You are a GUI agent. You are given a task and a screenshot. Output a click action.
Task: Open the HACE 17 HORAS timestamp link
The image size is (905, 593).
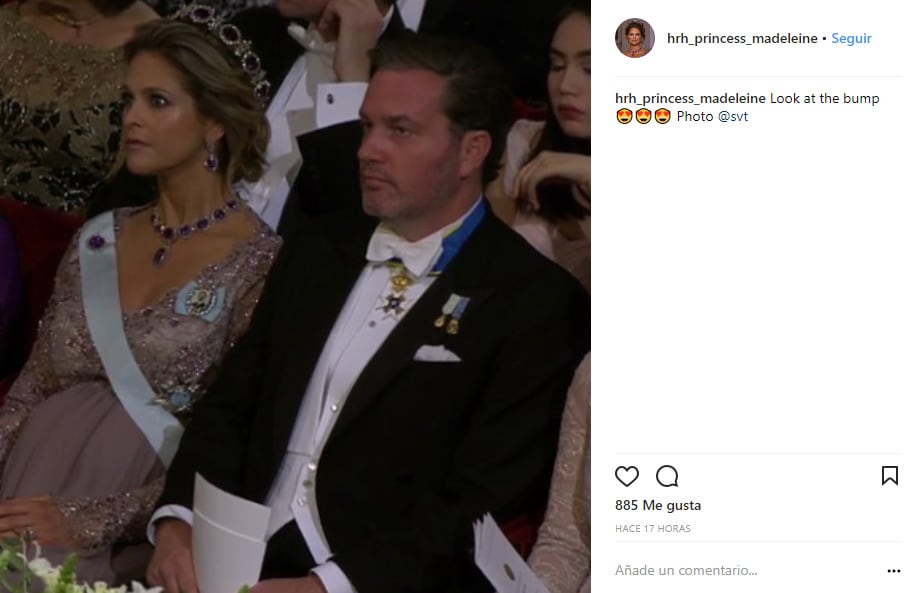click(x=653, y=529)
